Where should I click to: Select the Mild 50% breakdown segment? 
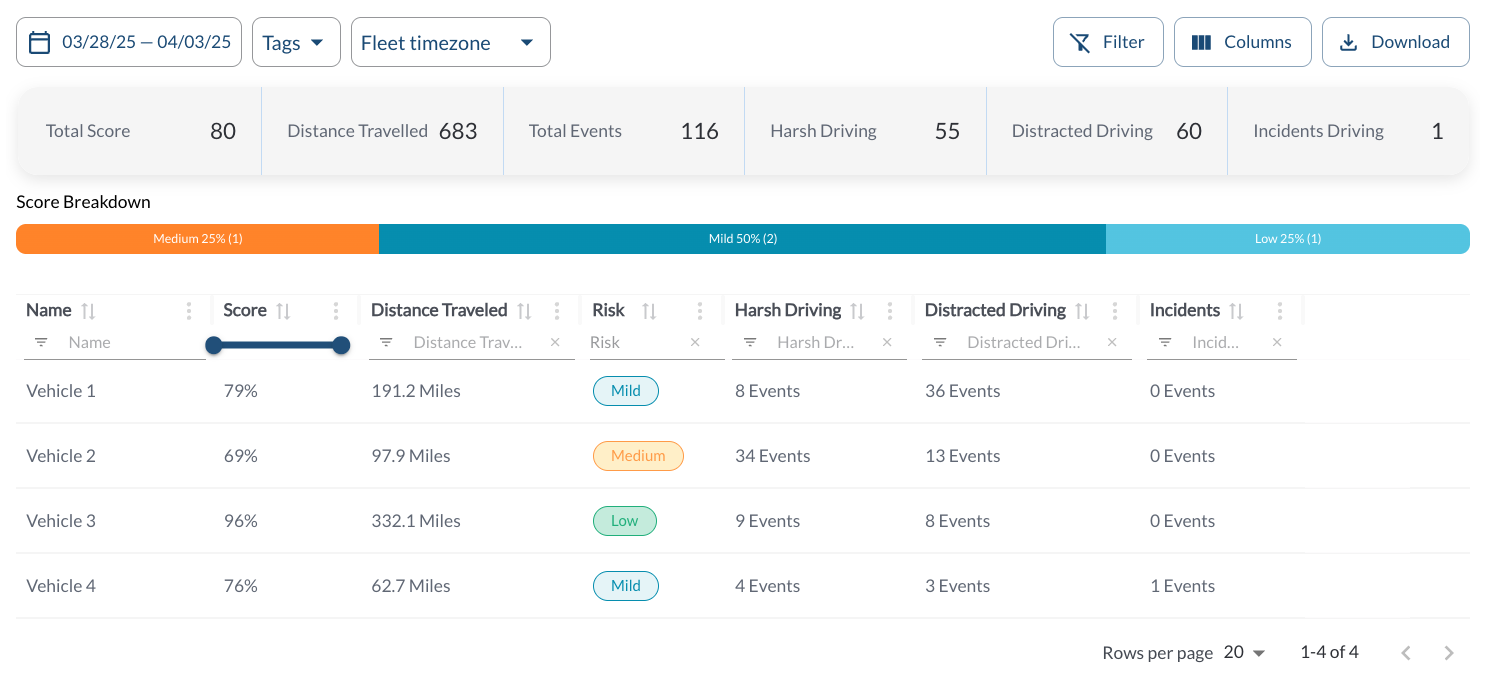[x=742, y=239]
